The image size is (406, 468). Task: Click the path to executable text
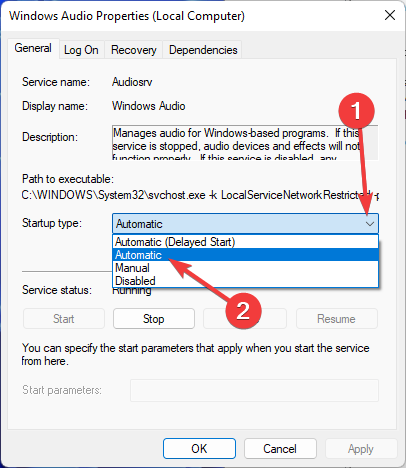200,195
